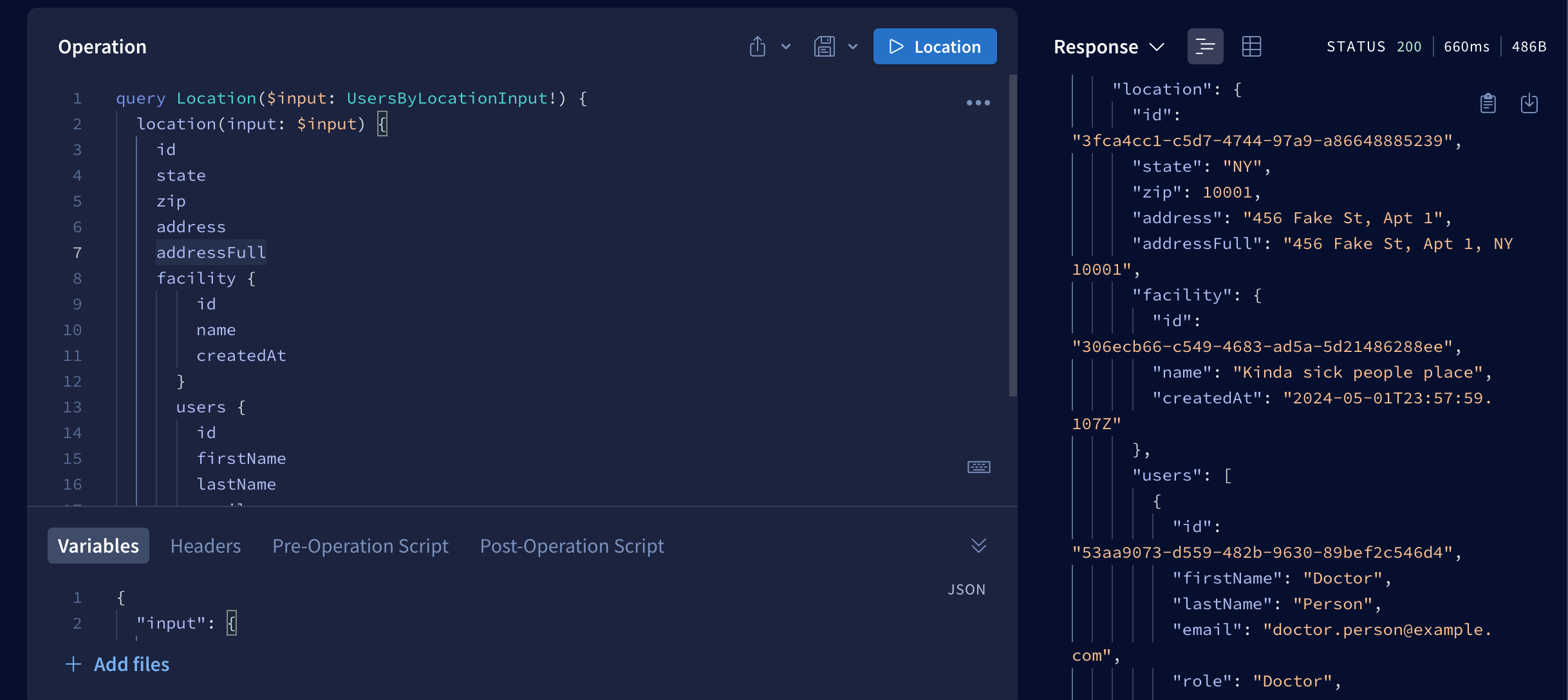
Task: Switch to the Headers tab
Action: (x=205, y=546)
